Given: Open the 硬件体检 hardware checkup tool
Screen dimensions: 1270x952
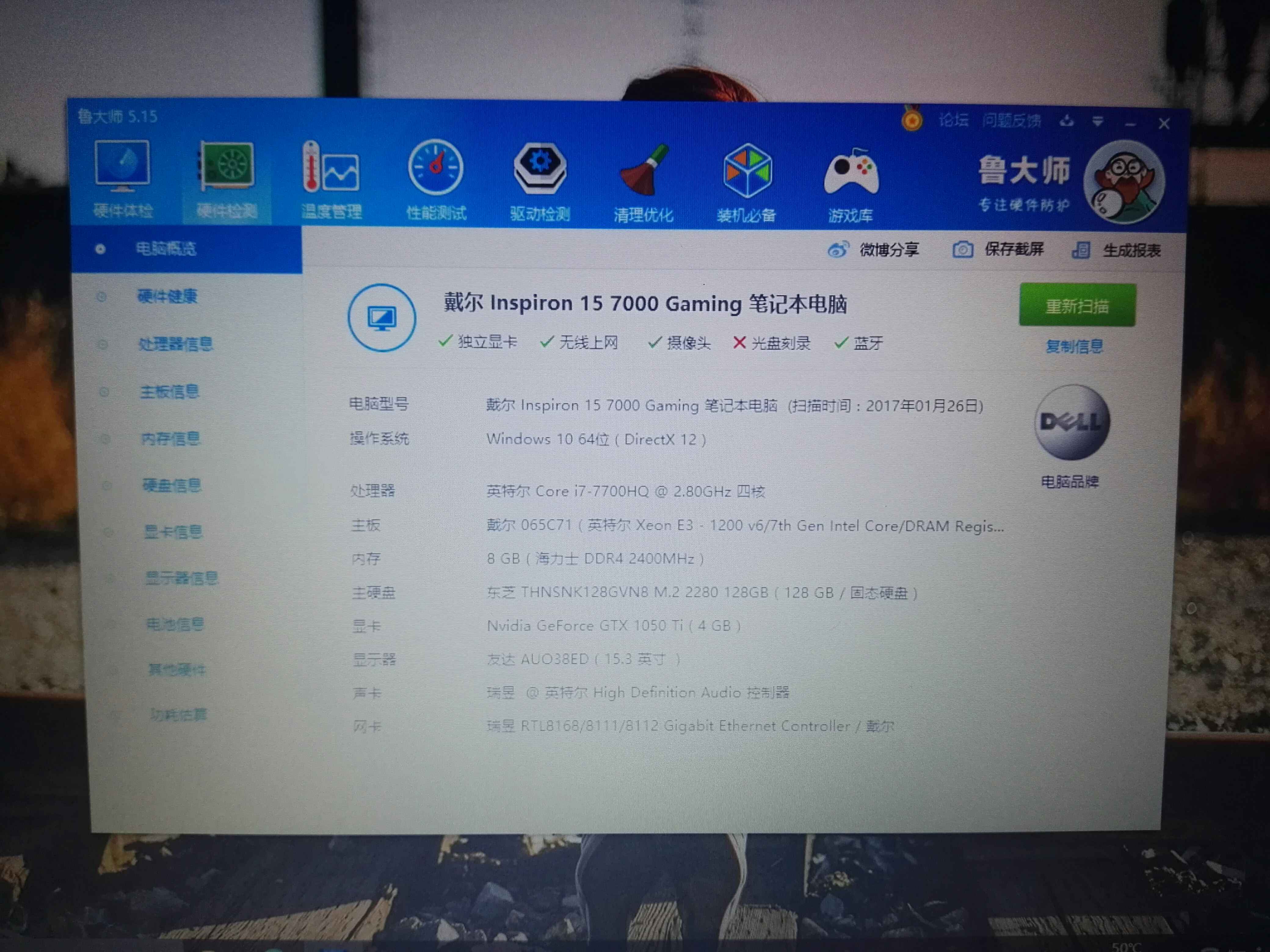Looking at the screenshot, I should point(122,179).
